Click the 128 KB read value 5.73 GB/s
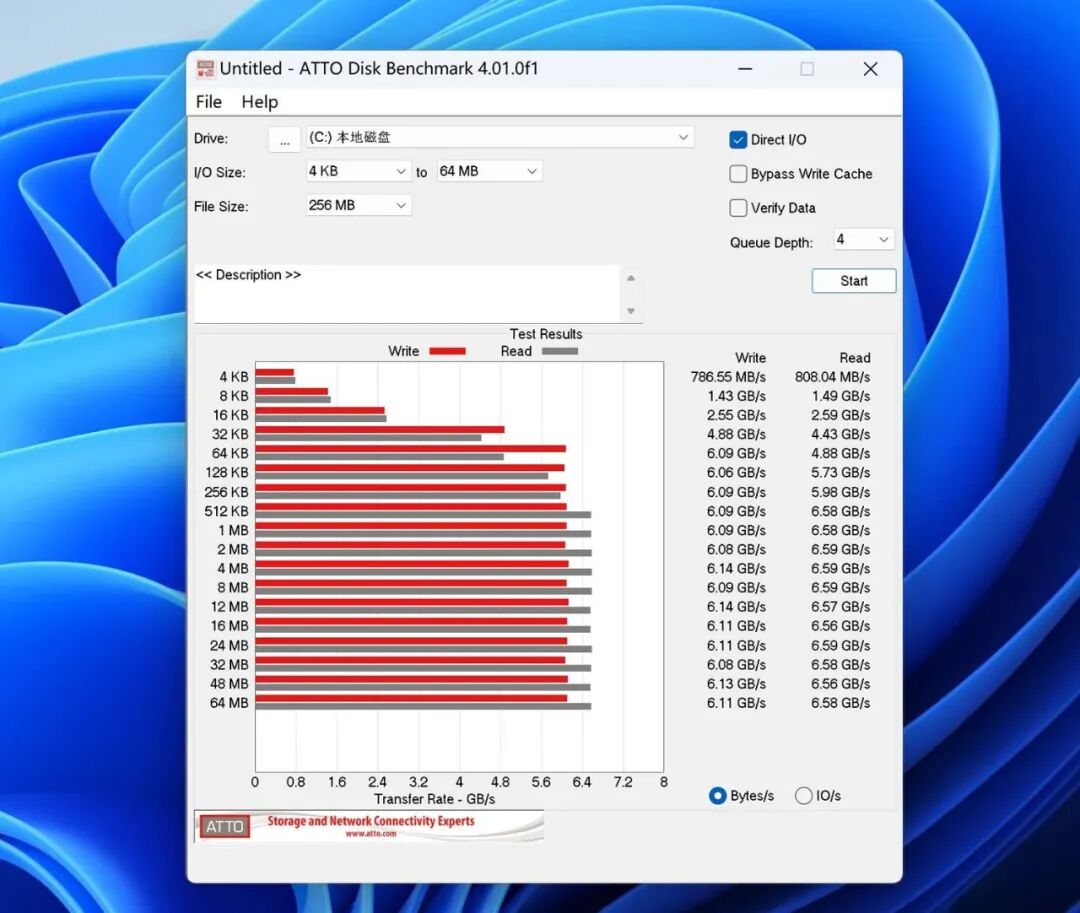1080x913 pixels. pyautogui.click(x=840, y=472)
